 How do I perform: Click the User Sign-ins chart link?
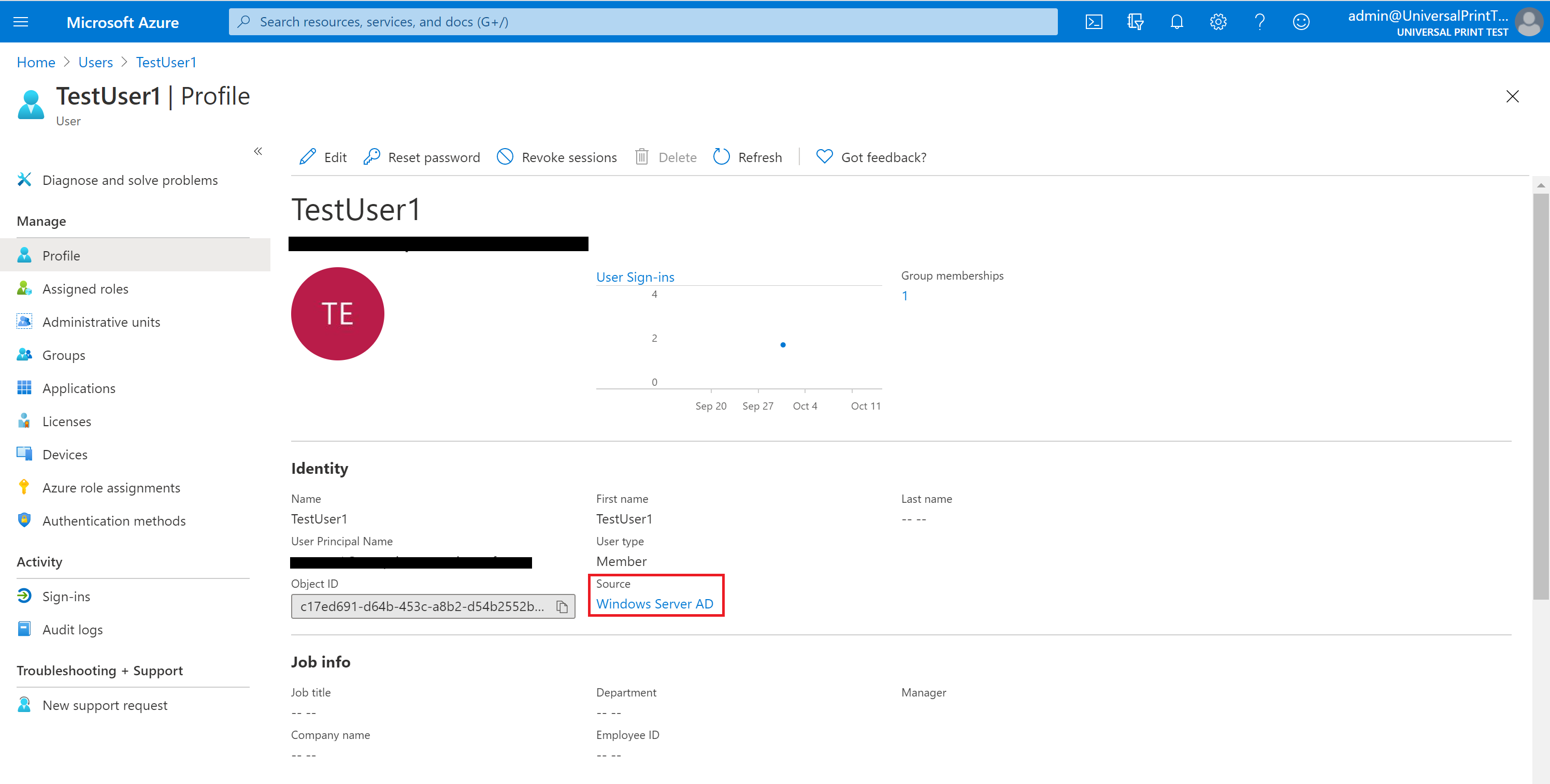[x=636, y=277]
